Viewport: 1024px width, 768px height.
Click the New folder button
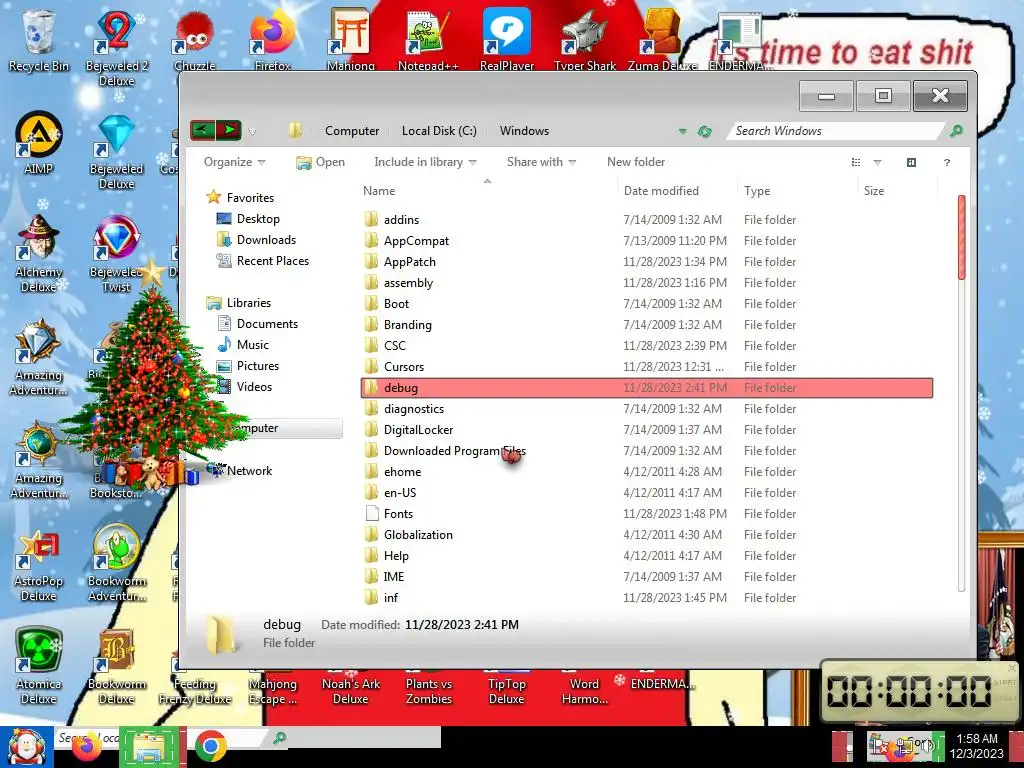[x=636, y=162]
